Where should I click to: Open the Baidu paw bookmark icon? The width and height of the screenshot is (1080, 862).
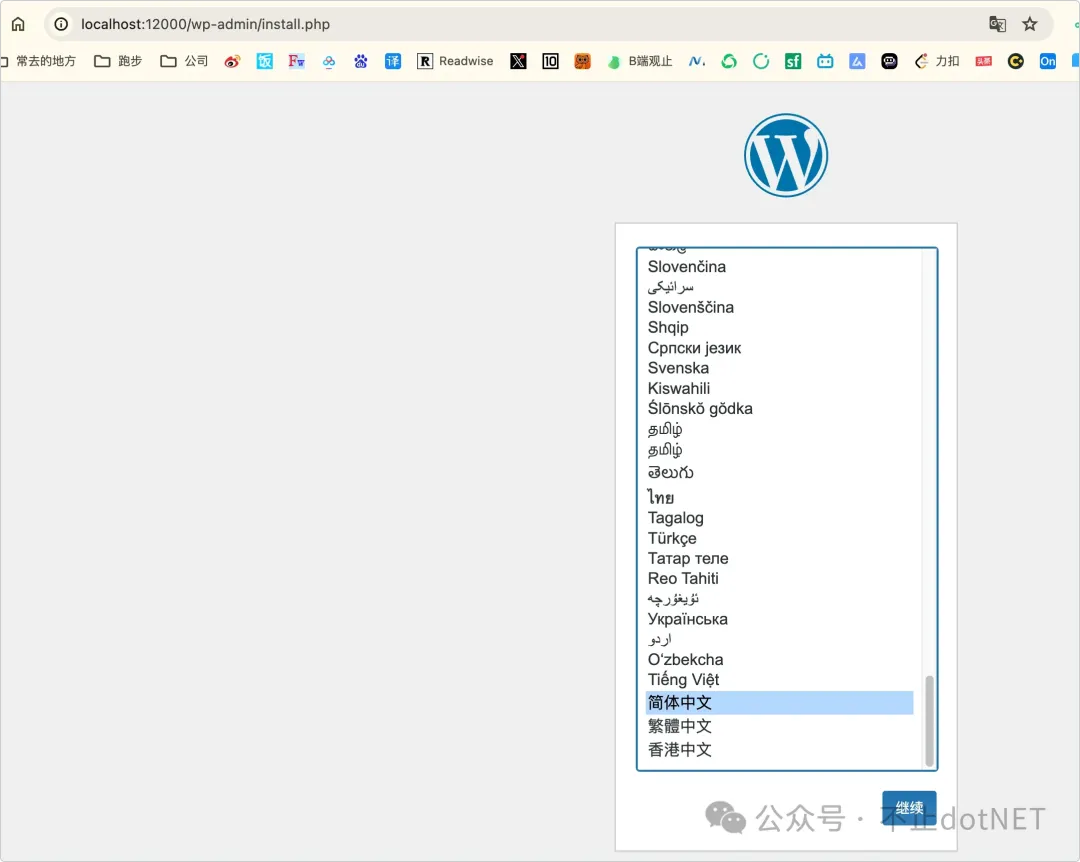(x=361, y=61)
